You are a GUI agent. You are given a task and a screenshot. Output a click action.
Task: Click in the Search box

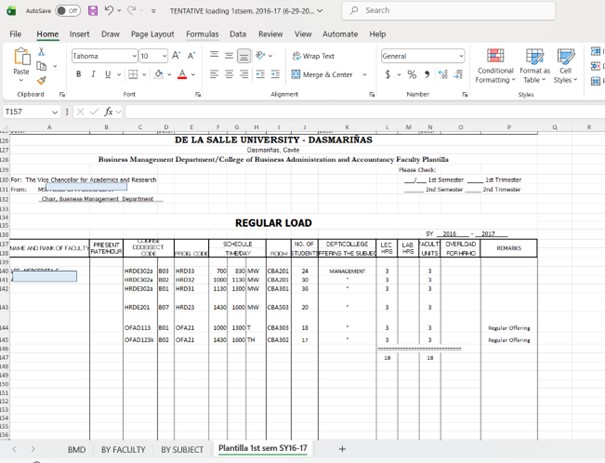[x=448, y=11]
